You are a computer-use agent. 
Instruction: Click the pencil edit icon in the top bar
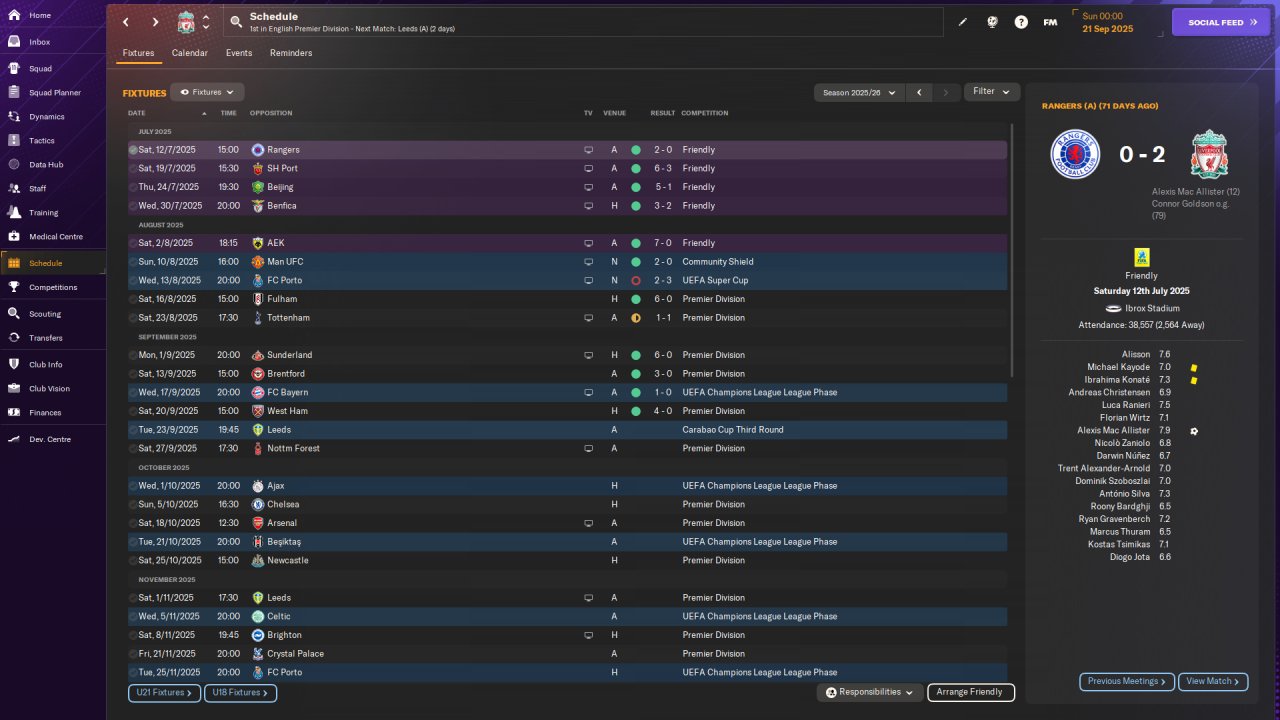click(963, 22)
